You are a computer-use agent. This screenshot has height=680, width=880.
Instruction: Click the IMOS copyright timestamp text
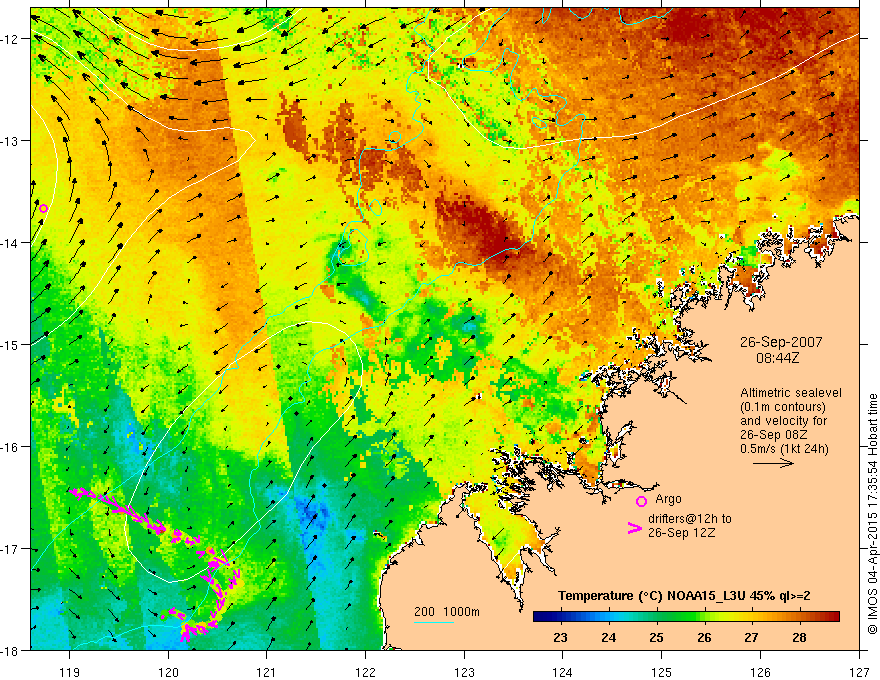pos(872,515)
